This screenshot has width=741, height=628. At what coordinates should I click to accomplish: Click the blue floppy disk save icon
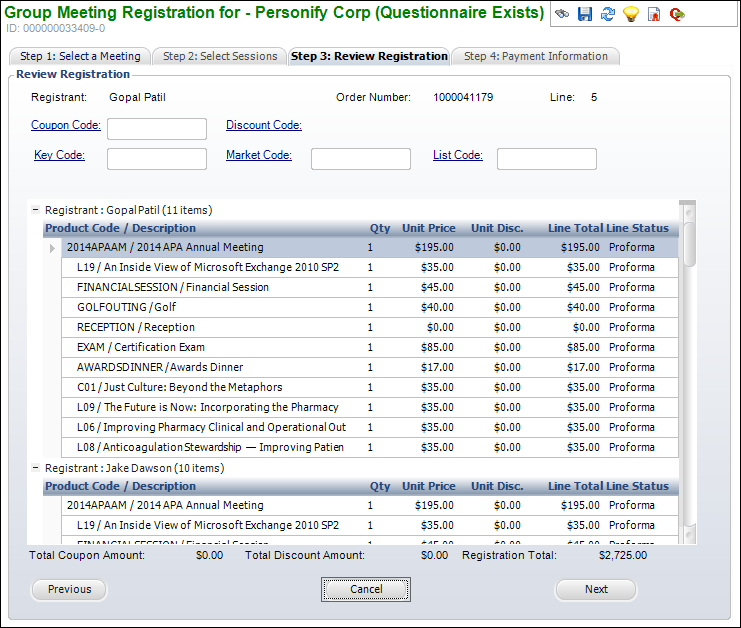585,14
